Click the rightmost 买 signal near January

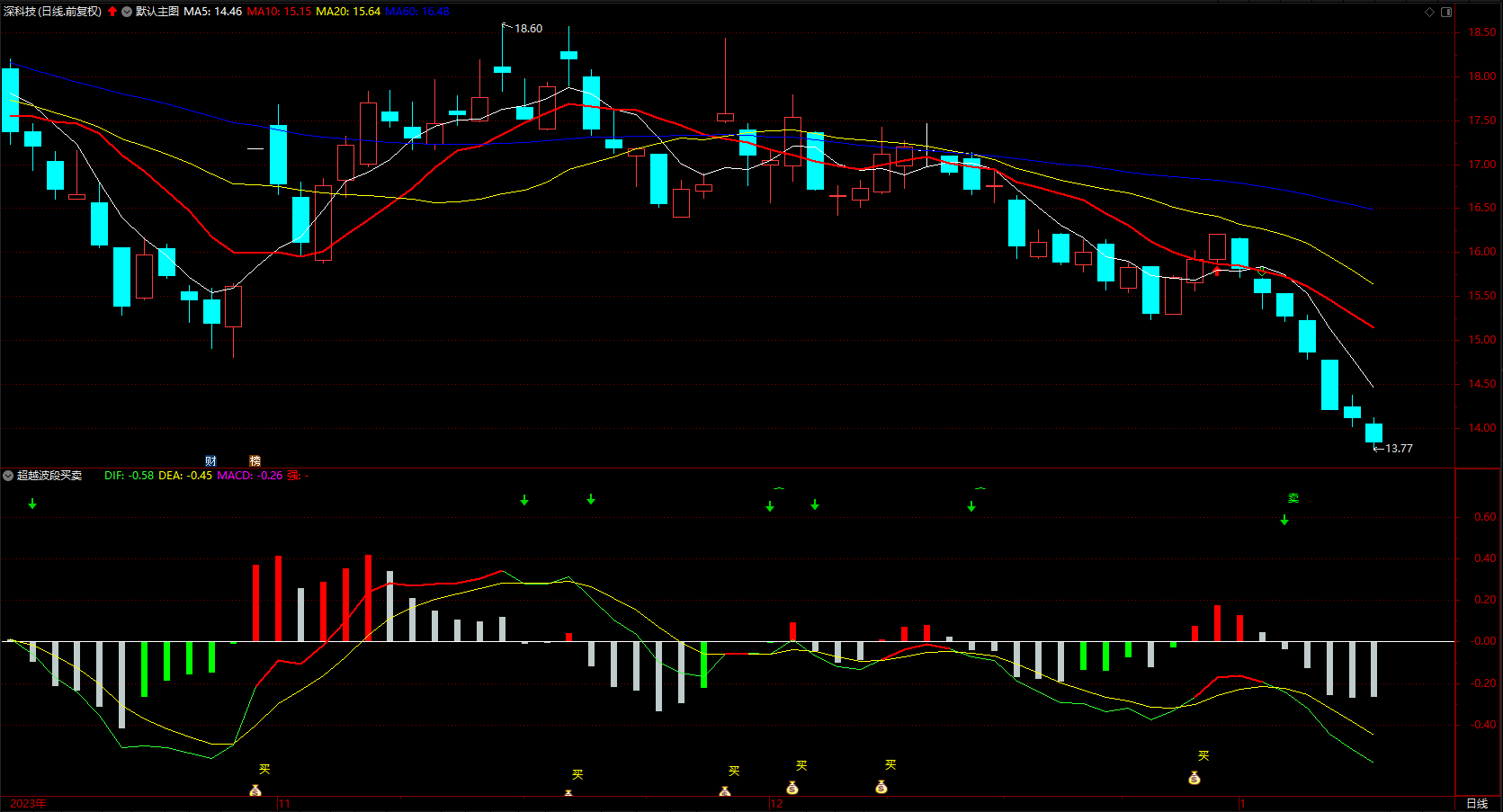pos(1203,755)
